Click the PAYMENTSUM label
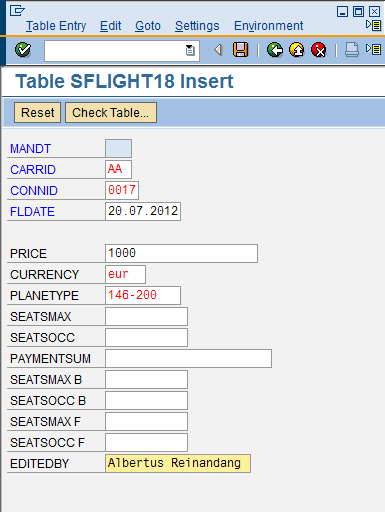This screenshot has width=385, height=512. [50, 359]
